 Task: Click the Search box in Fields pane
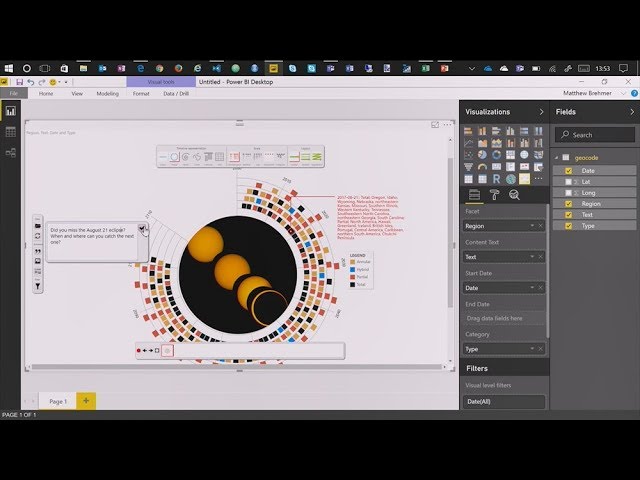point(595,135)
